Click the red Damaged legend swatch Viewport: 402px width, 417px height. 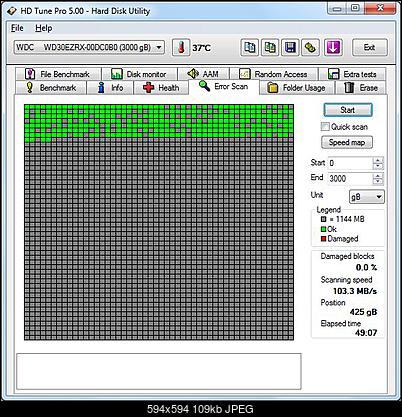323,239
